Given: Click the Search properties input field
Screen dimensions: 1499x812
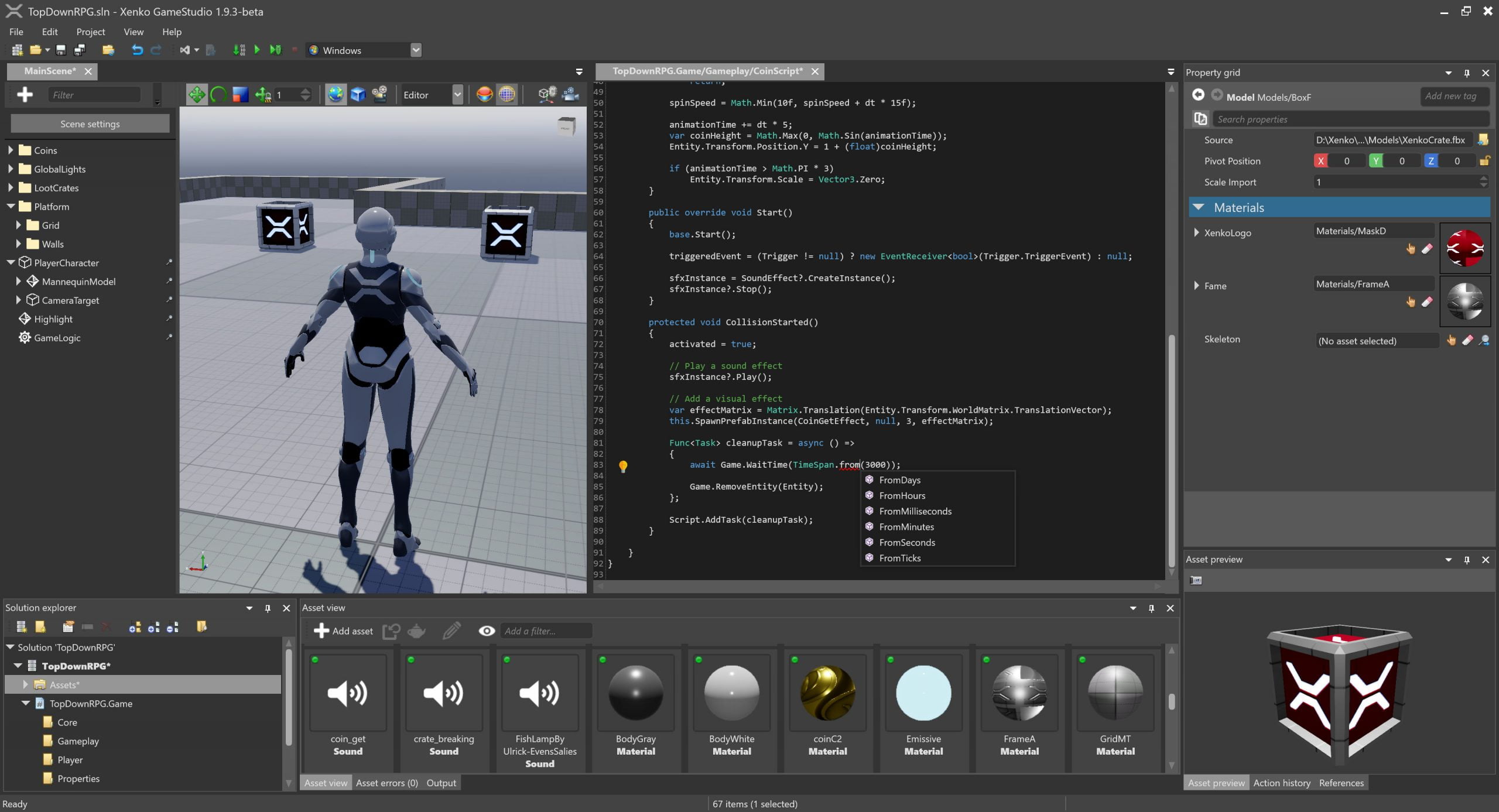Looking at the screenshot, I should [x=1347, y=119].
